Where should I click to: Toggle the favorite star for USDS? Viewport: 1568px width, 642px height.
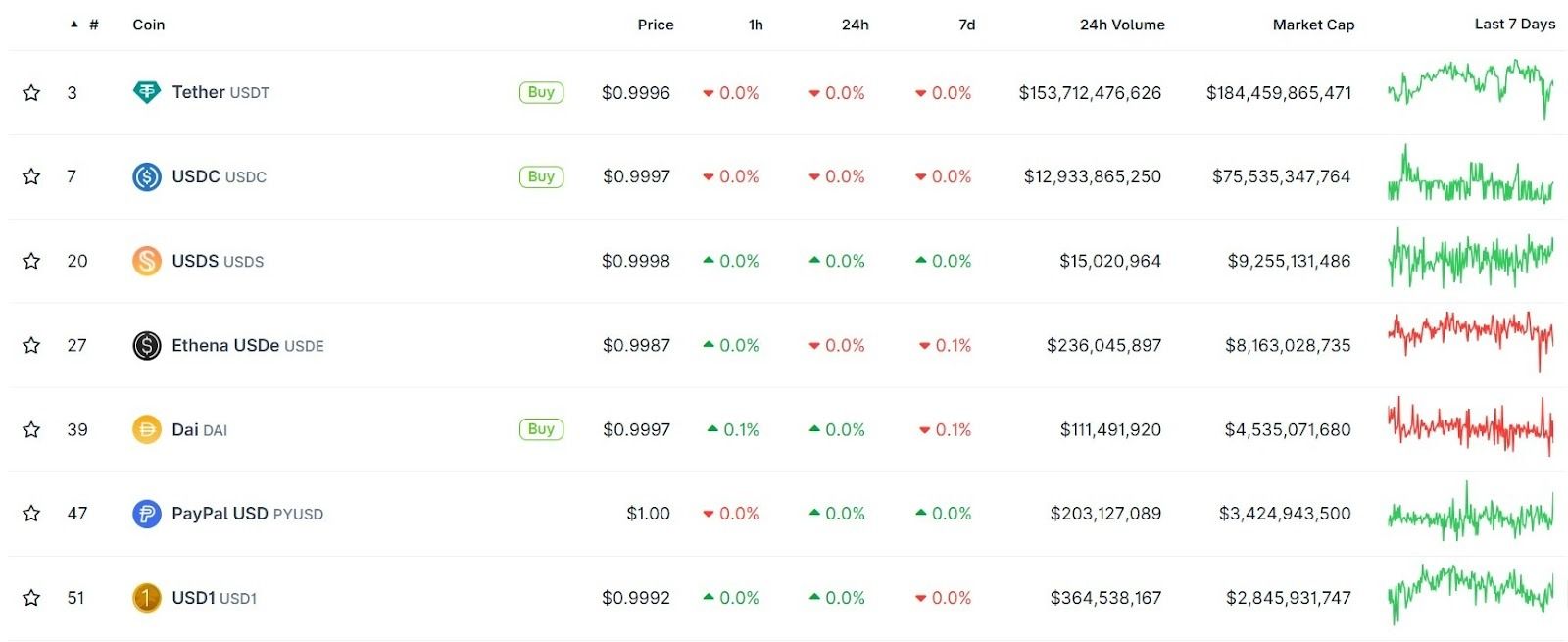[31, 261]
